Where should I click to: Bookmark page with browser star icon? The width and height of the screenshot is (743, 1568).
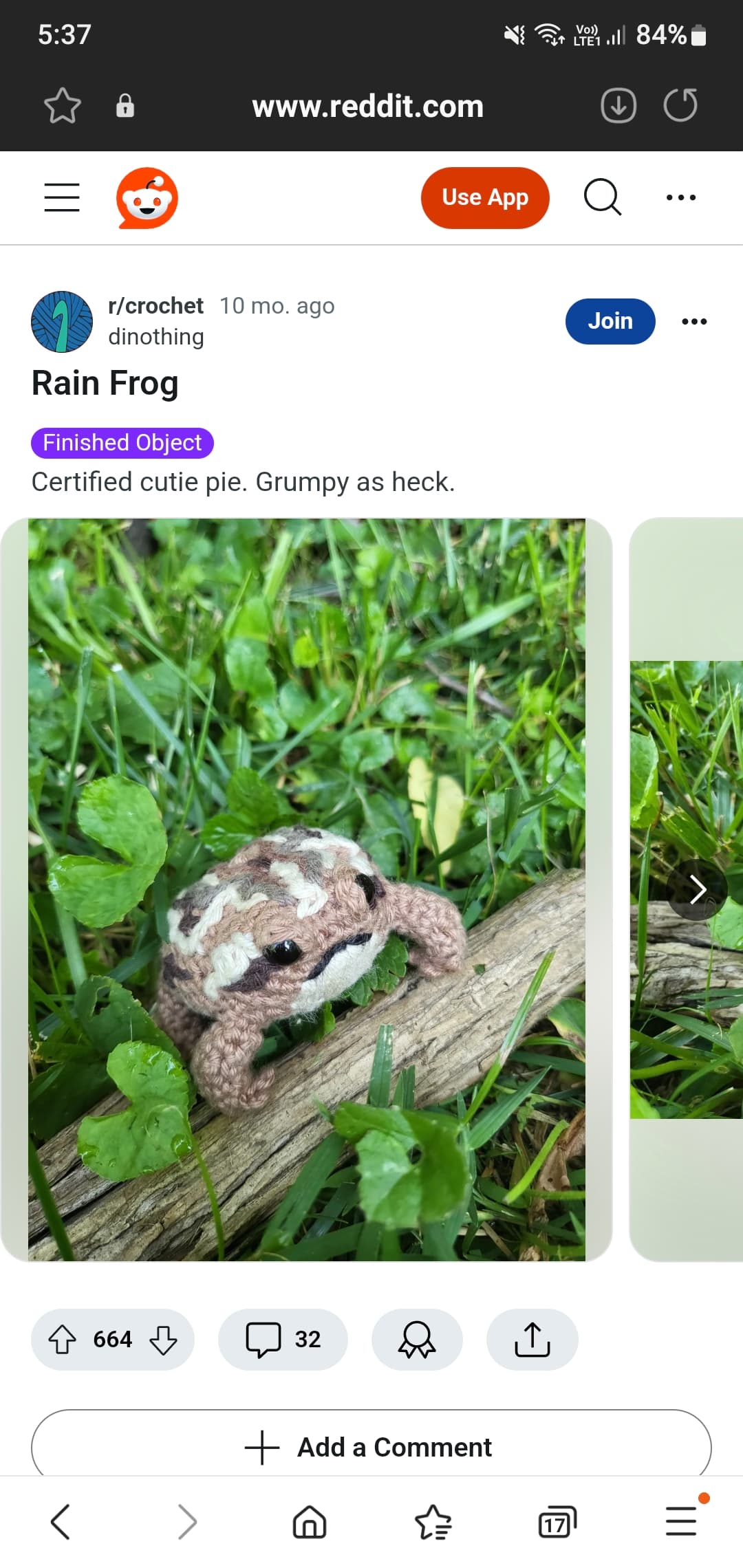(63, 106)
